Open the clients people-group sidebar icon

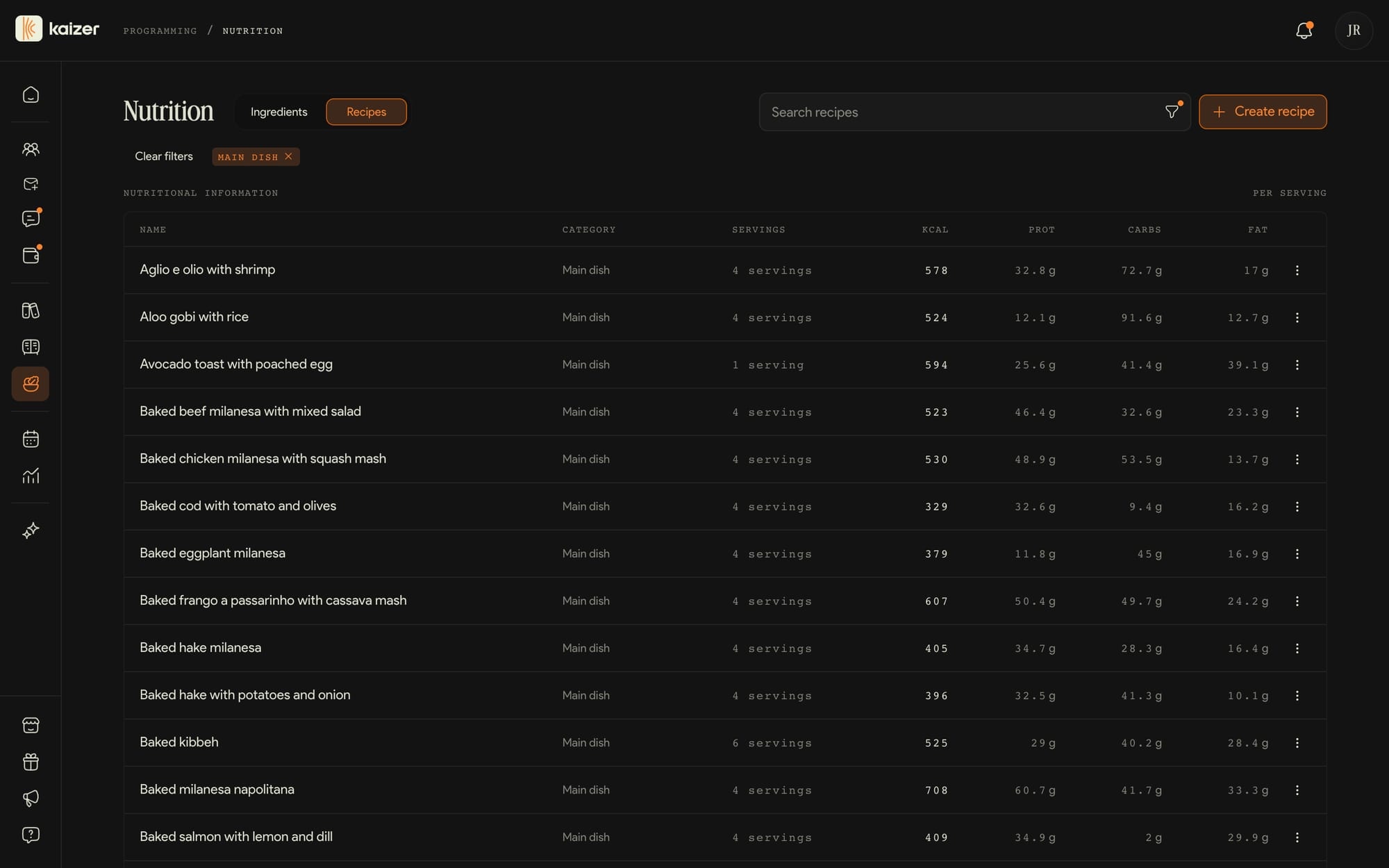[x=31, y=149]
